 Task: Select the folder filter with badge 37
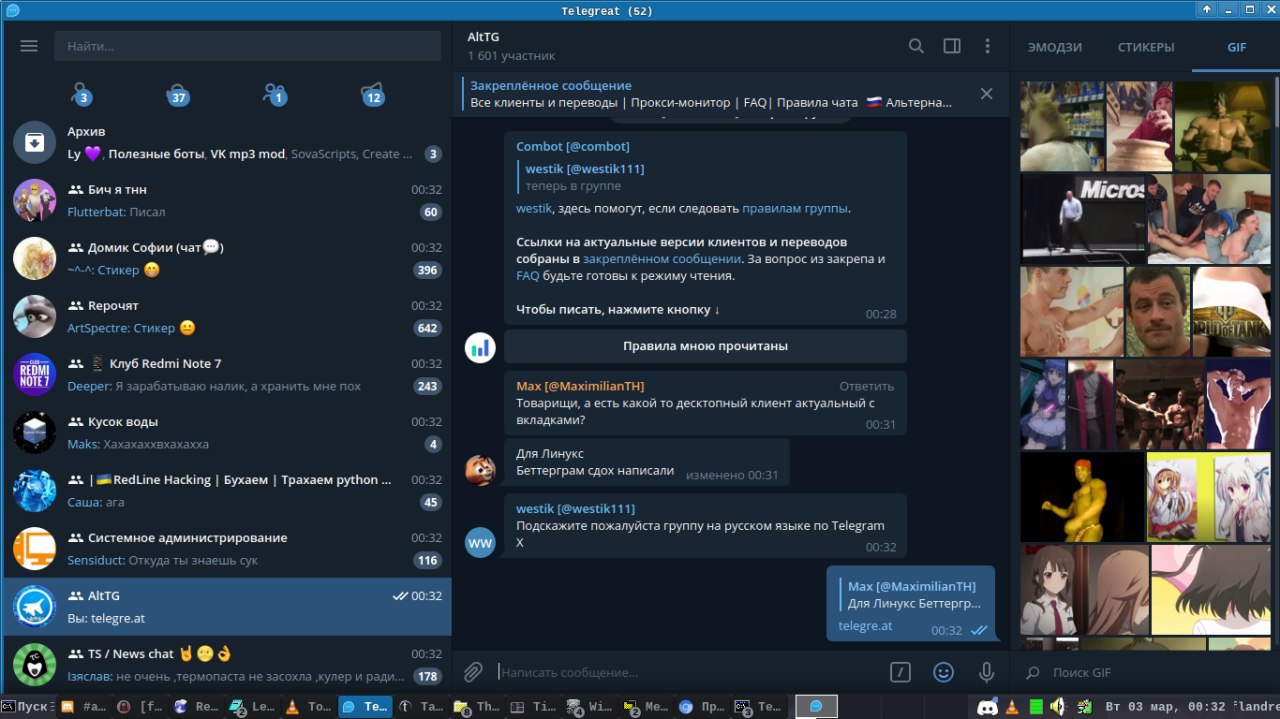[x=178, y=94]
